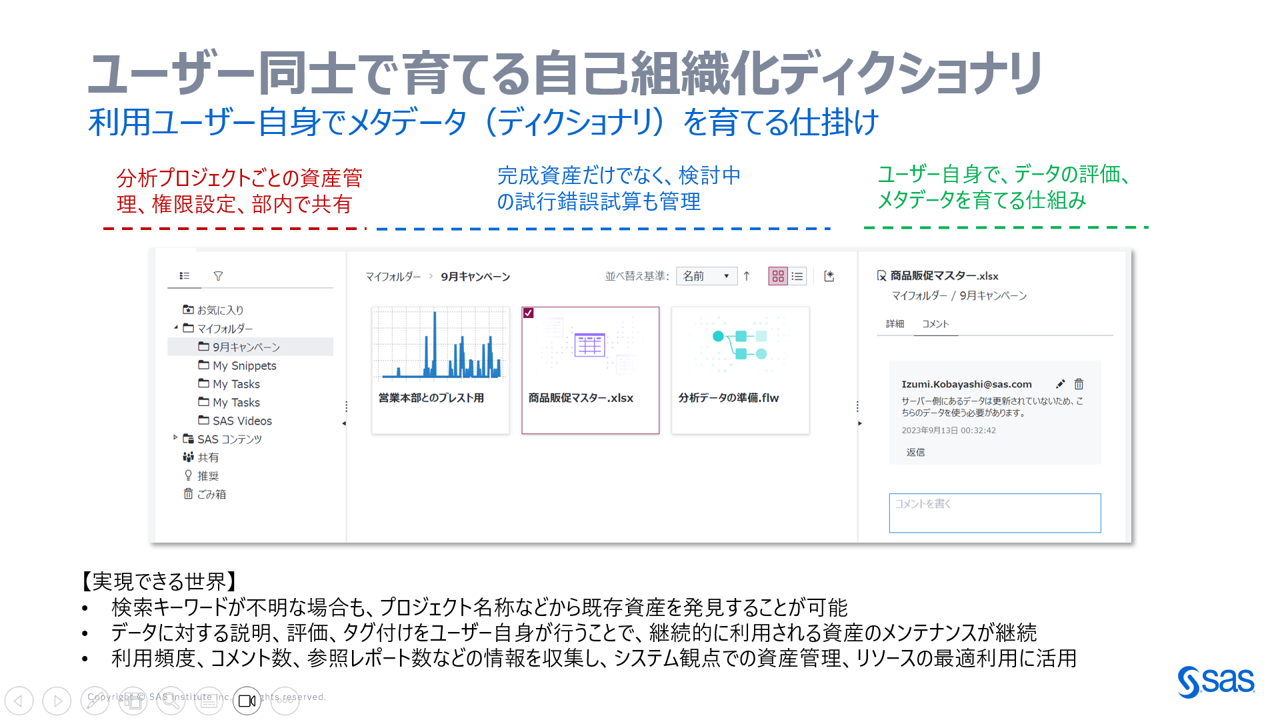
Task: Select the コメント tab
Action: click(935, 324)
